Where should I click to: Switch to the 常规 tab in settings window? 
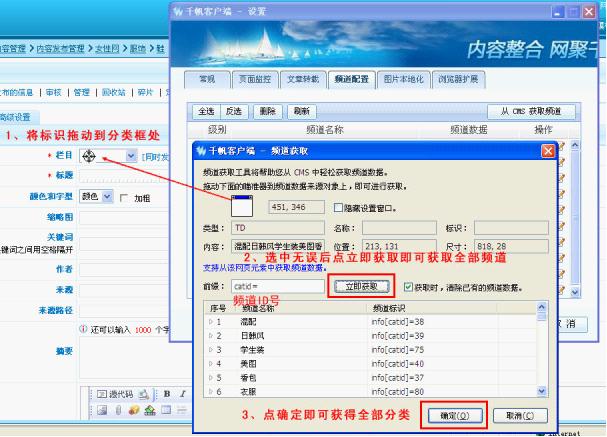pos(207,79)
